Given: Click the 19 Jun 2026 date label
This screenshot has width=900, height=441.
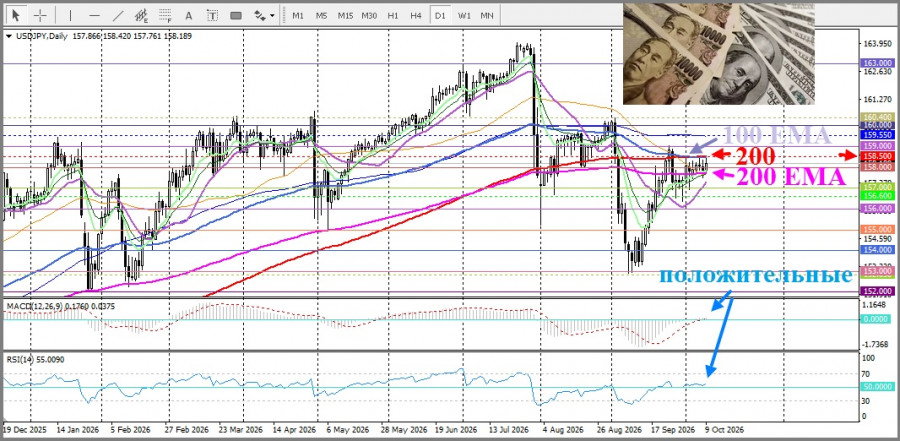Looking at the screenshot, I should click(456, 429).
